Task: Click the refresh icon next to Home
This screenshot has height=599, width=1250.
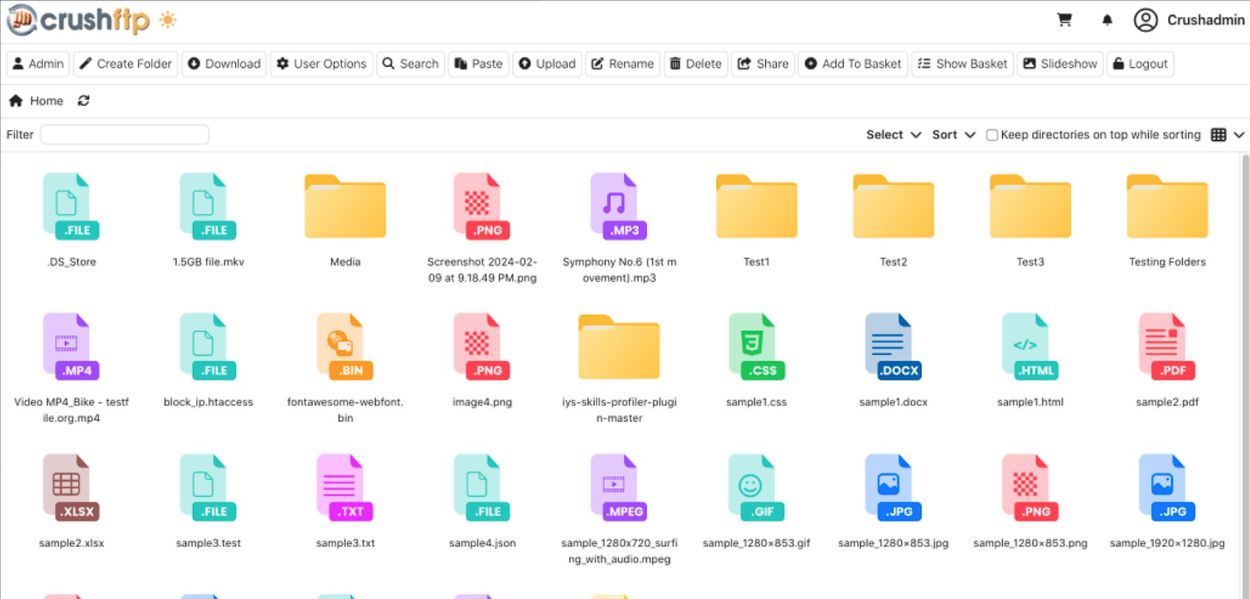Action: click(x=84, y=101)
